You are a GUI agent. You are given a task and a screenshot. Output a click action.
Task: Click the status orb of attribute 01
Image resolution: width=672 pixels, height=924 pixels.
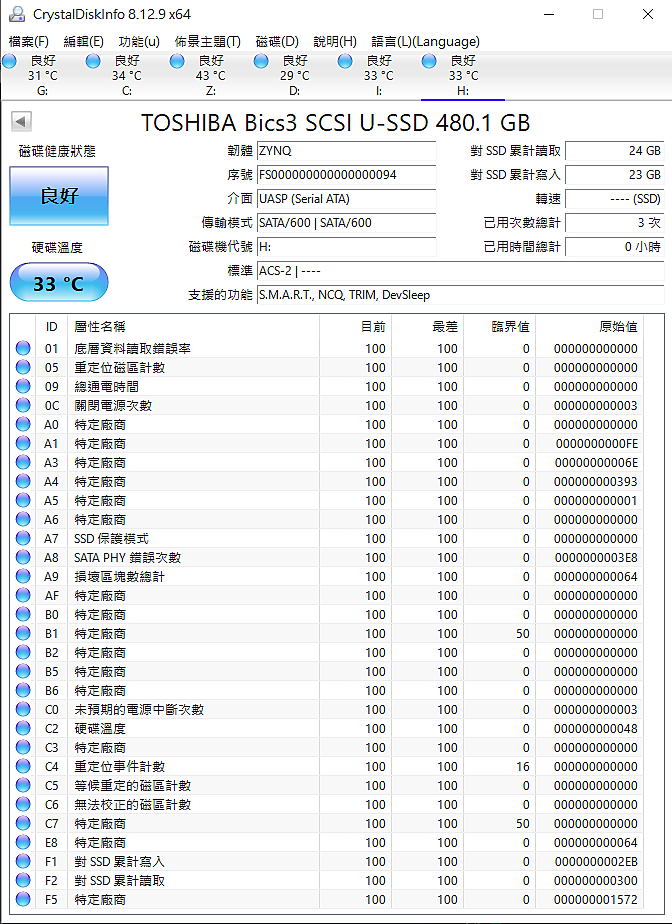point(23,348)
